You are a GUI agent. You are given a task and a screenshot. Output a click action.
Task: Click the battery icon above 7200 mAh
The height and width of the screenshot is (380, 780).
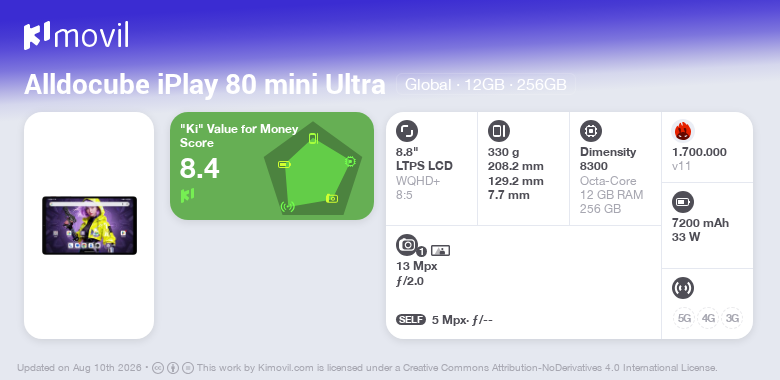click(x=682, y=202)
